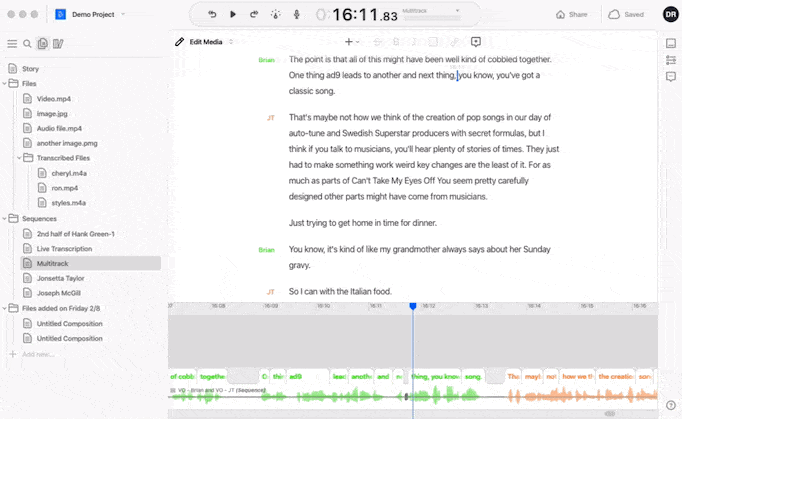800x491 pixels.
Task: Click 'Just trying to get home in time for dinner.'
Action: click(363, 223)
